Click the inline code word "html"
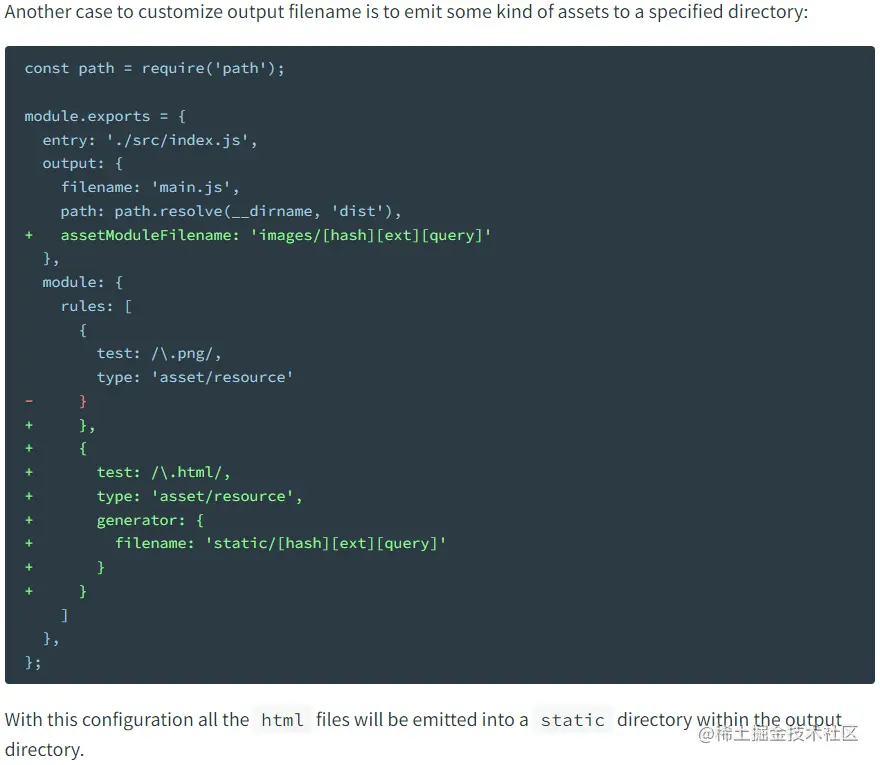The height and width of the screenshot is (765, 880). (282, 720)
